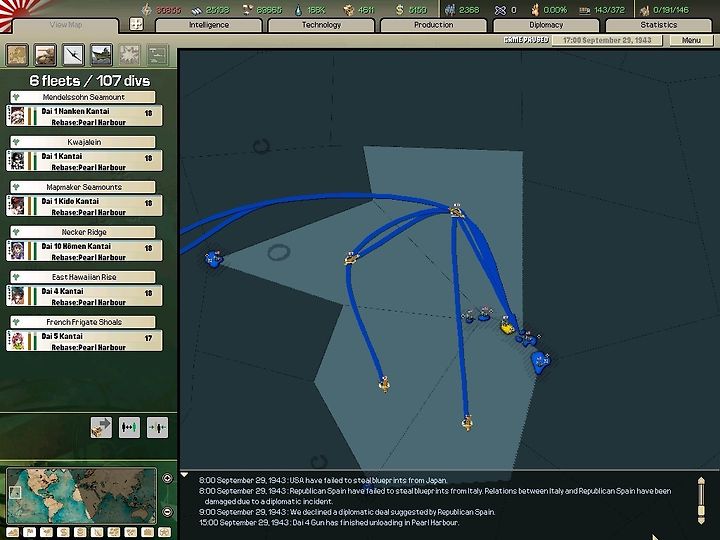This screenshot has width=720, height=540.
Task: Click the Dai 1 Nanken Kantai leader portrait
Action: [17, 116]
